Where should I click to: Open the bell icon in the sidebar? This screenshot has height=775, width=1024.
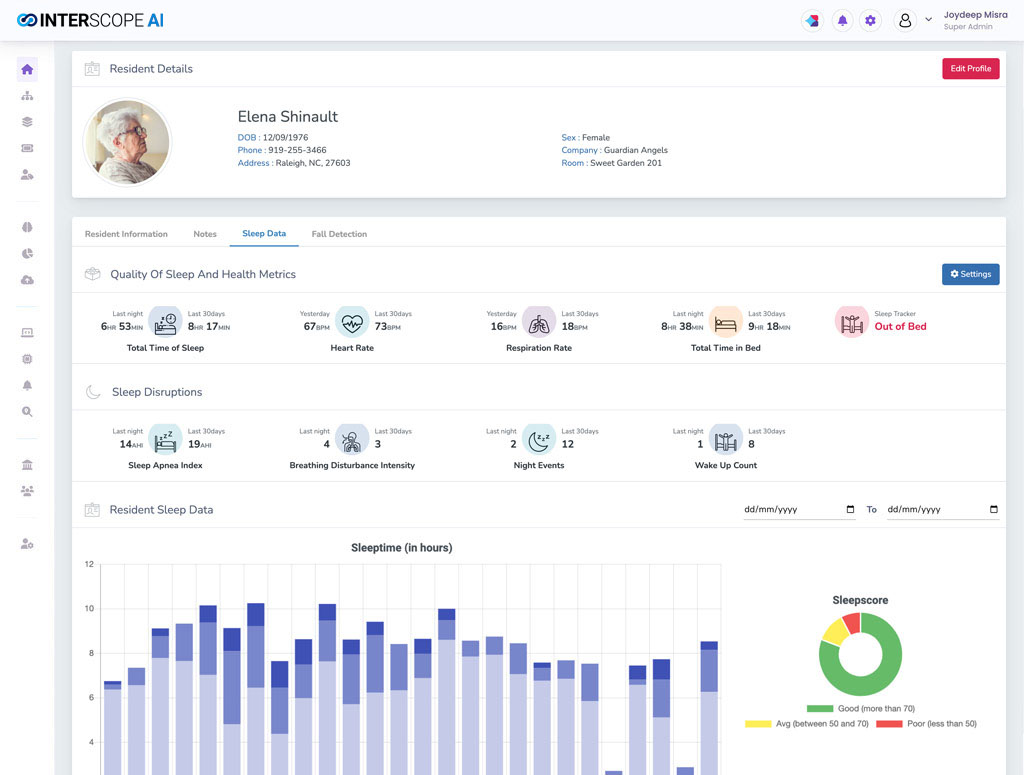(x=27, y=385)
